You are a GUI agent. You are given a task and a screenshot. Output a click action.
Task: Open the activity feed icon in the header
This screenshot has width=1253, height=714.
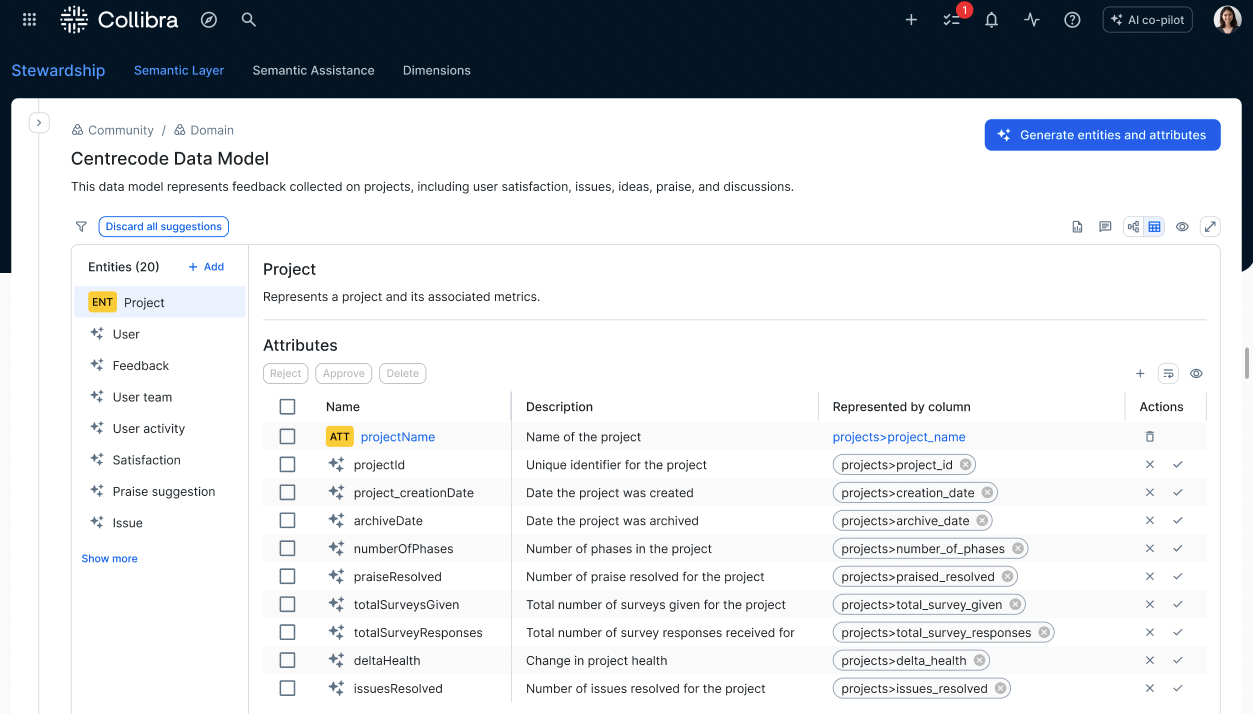(1031, 19)
